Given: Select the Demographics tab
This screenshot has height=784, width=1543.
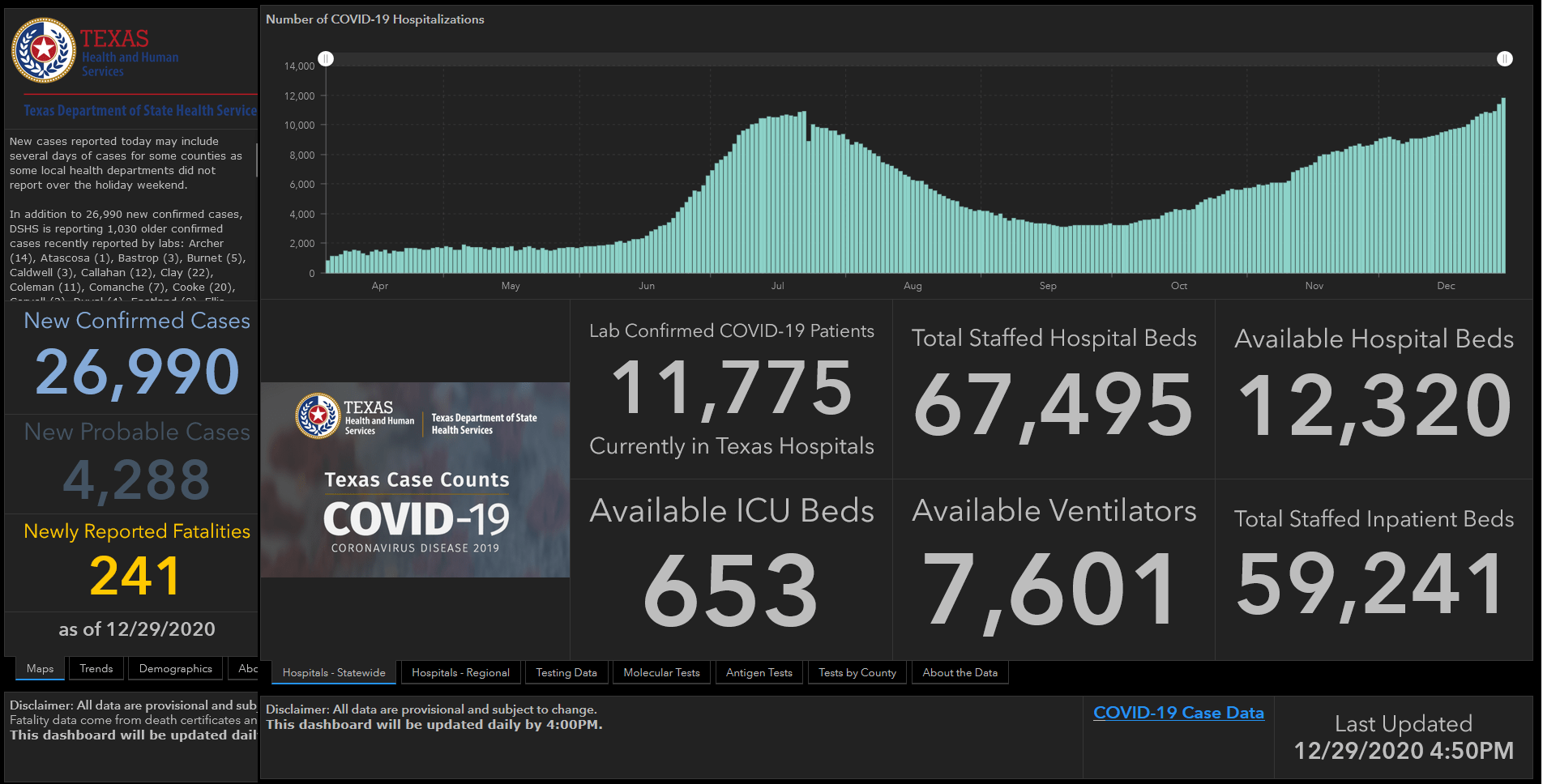Looking at the screenshot, I should tap(175, 669).
